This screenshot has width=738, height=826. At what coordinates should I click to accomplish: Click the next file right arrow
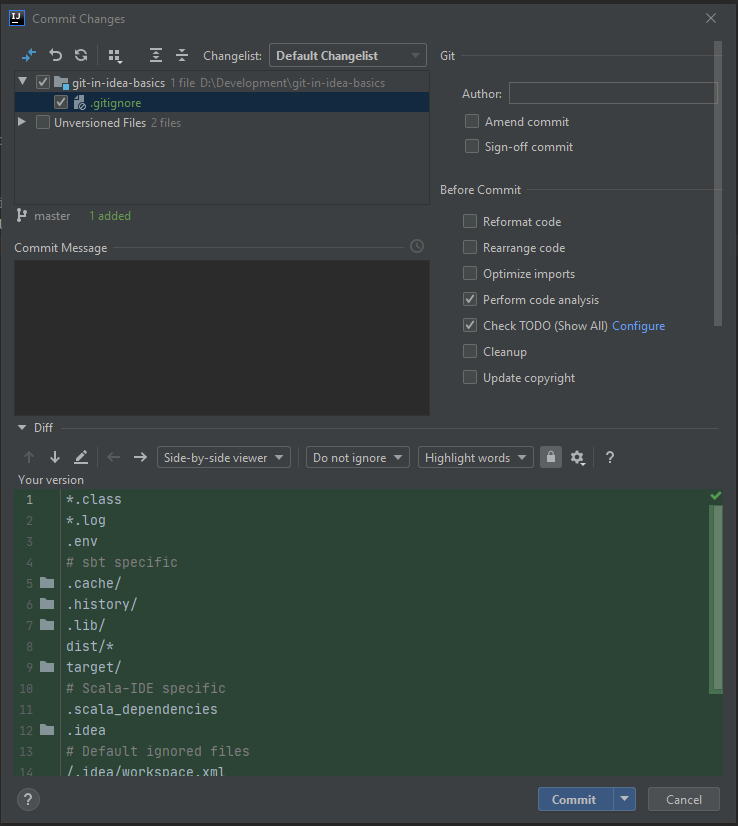(x=140, y=457)
